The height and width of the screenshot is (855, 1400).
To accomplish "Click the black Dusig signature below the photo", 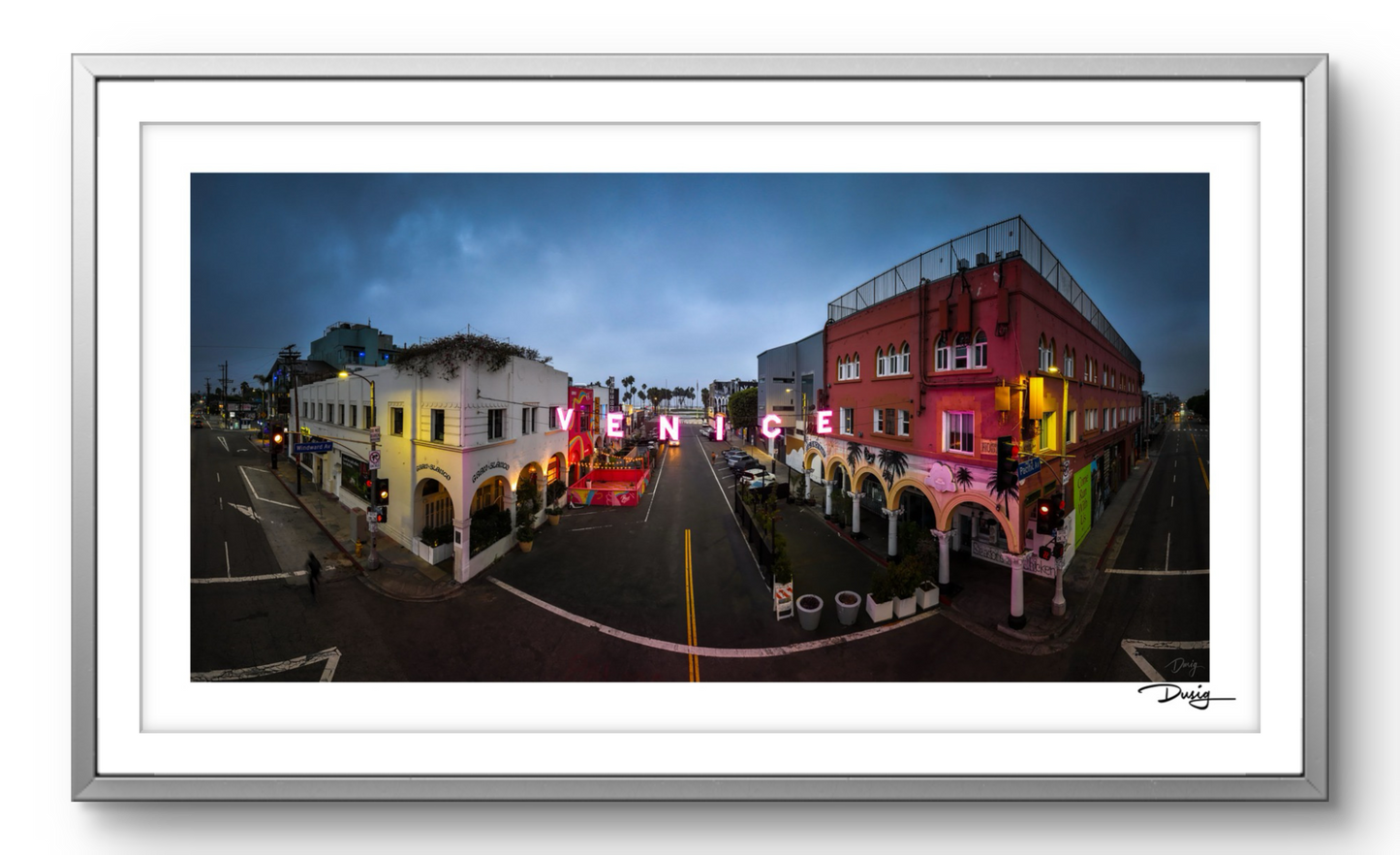I will (1184, 694).
